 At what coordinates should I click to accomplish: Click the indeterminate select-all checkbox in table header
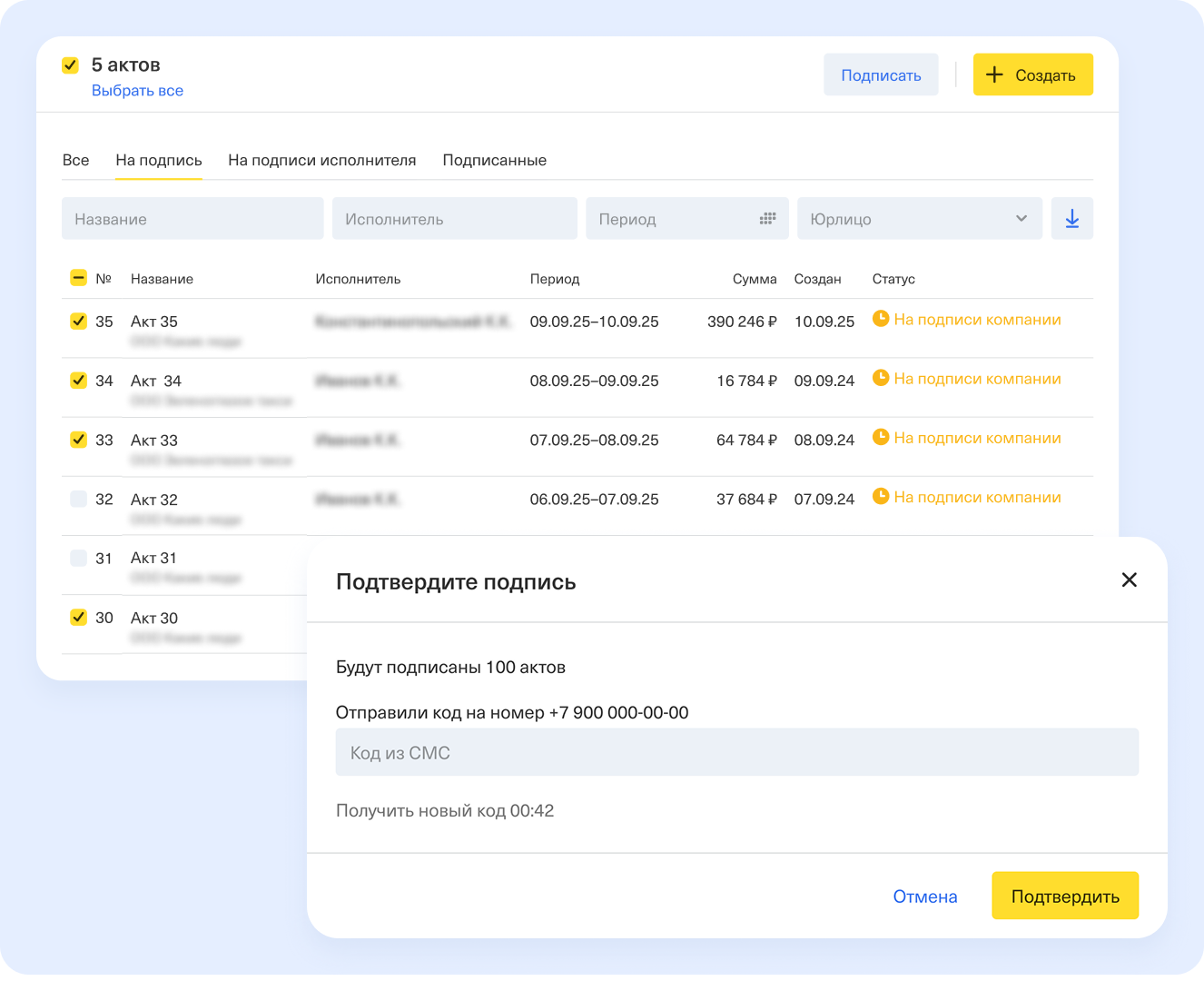(x=79, y=277)
